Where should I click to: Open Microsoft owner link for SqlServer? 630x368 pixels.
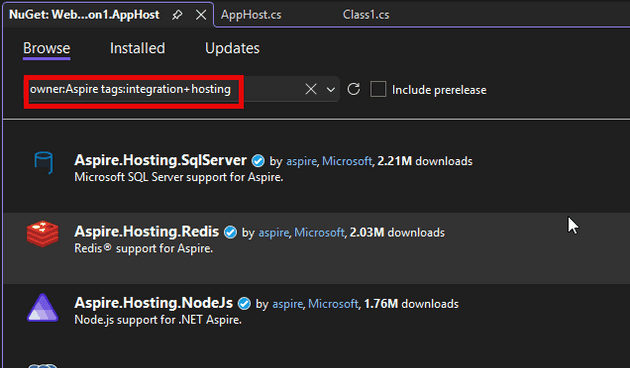(x=347, y=161)
